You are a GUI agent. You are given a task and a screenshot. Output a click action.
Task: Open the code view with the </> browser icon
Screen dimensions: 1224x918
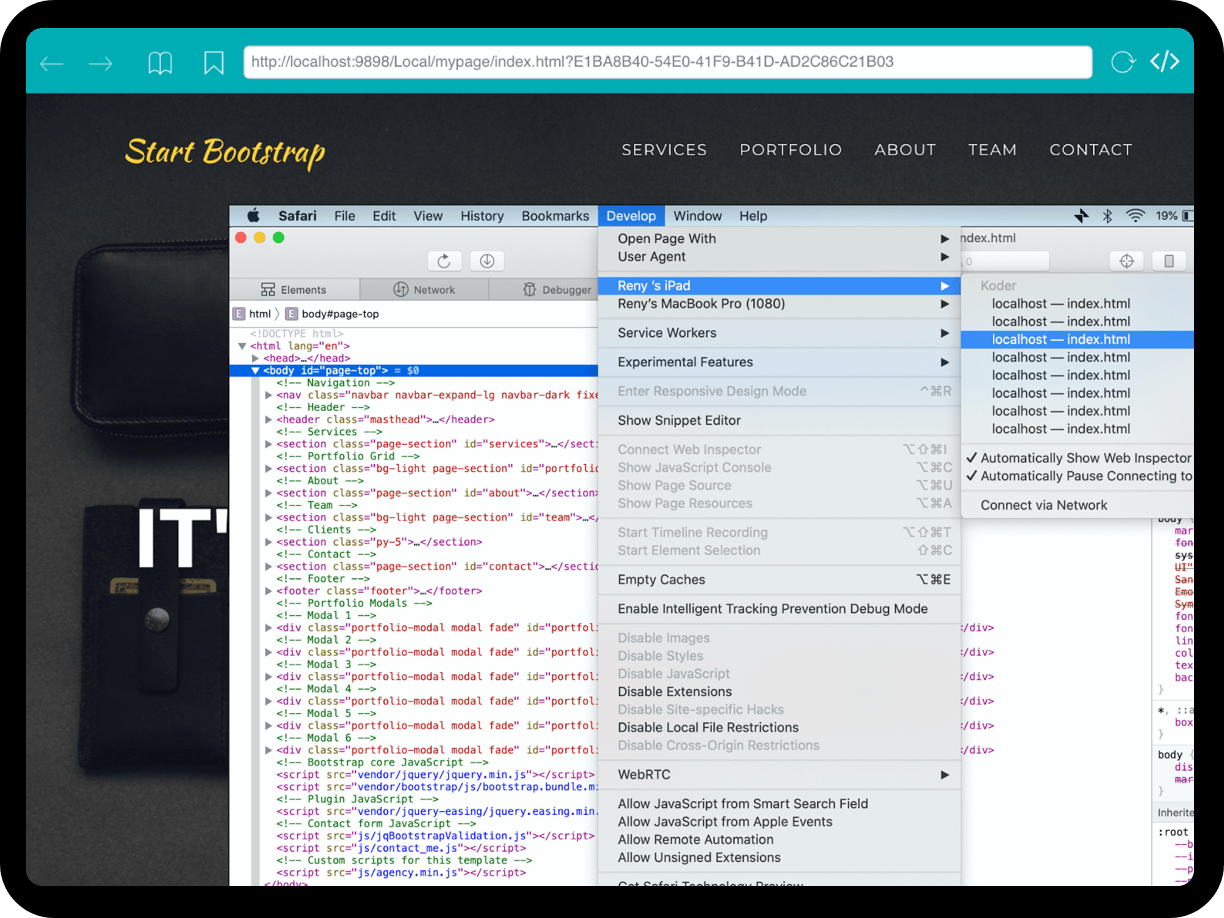click(x=1165, y=61)
